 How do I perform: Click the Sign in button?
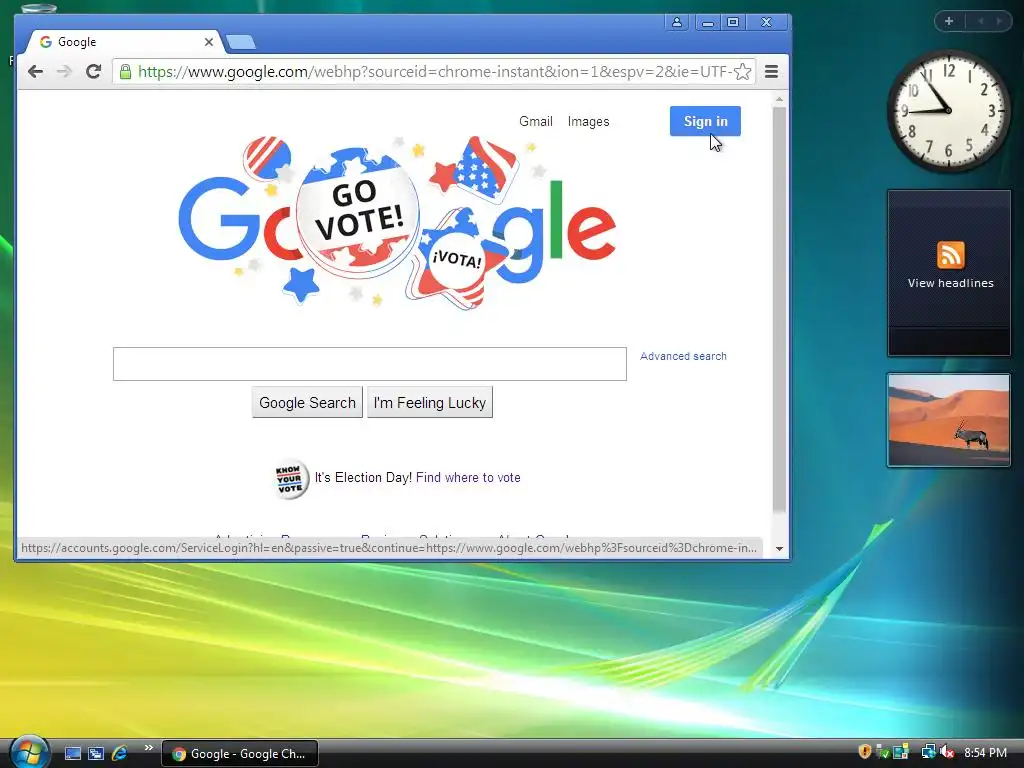(705, 121)
